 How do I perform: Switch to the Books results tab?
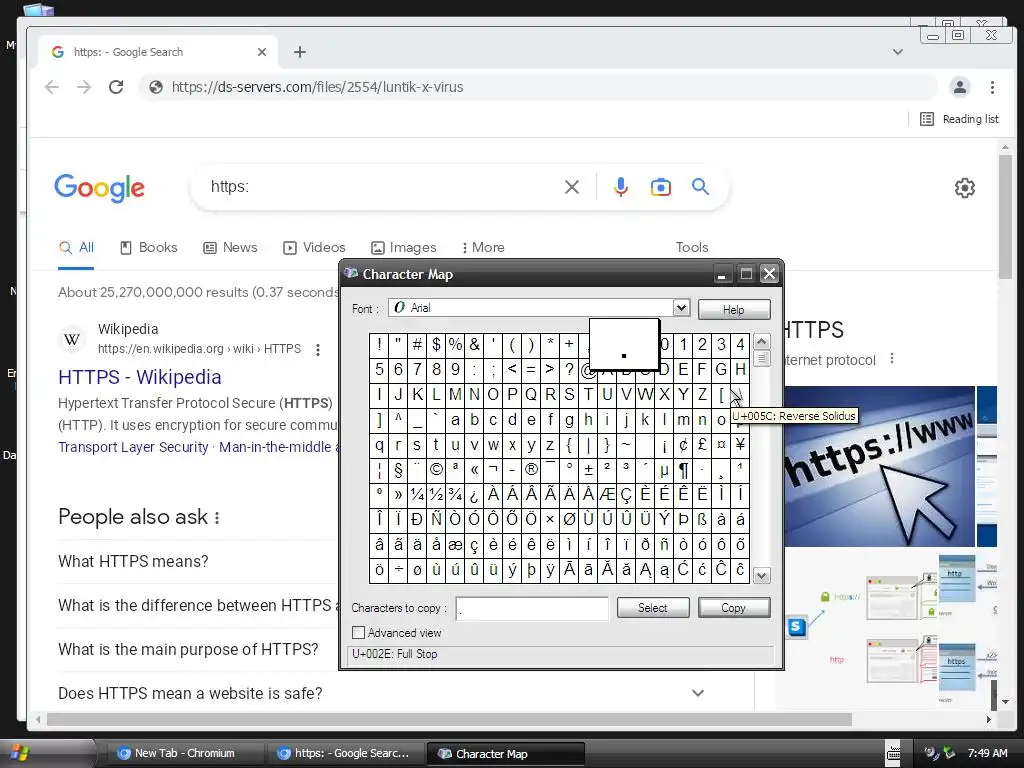149,248
